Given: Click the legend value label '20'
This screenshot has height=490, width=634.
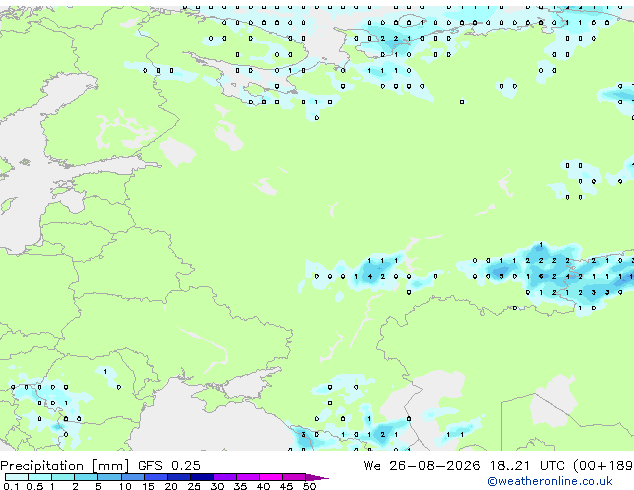Looking at the screenshot, I should point(171,486).
